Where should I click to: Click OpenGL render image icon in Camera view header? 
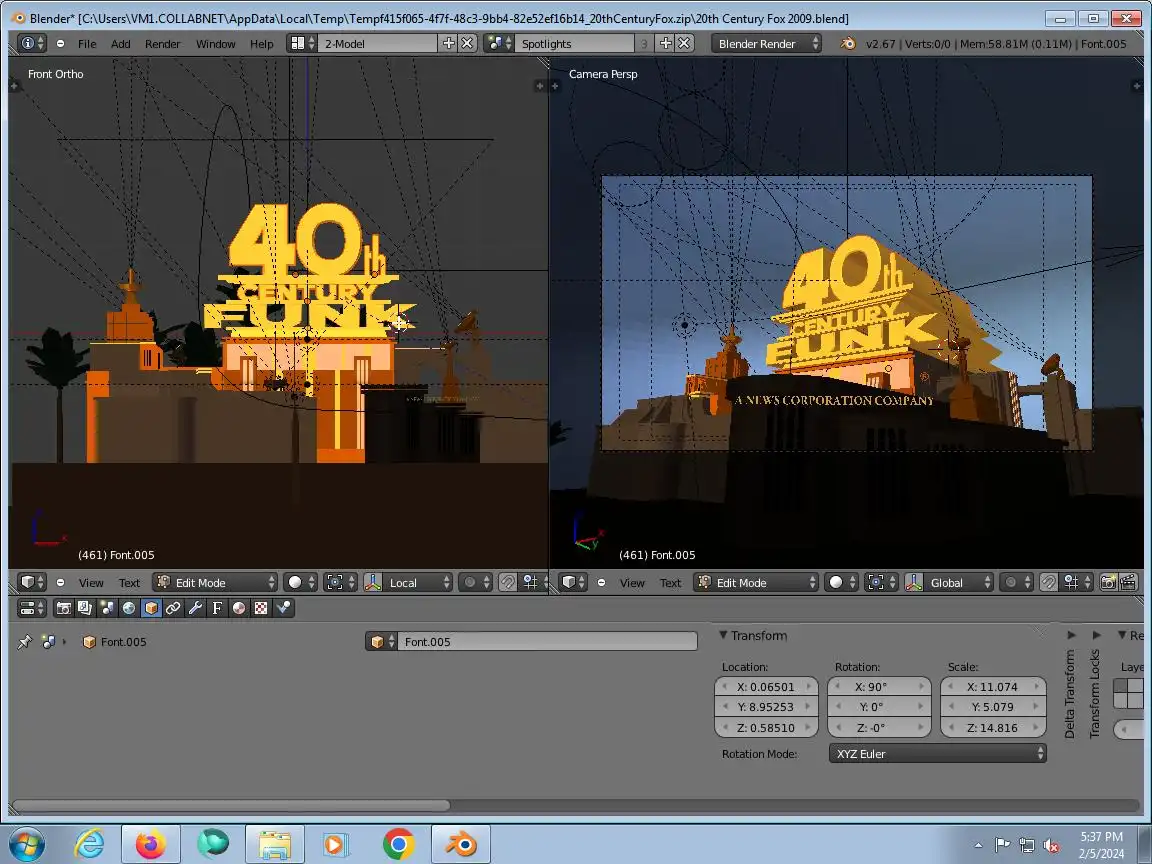[x=1108, y=583]
